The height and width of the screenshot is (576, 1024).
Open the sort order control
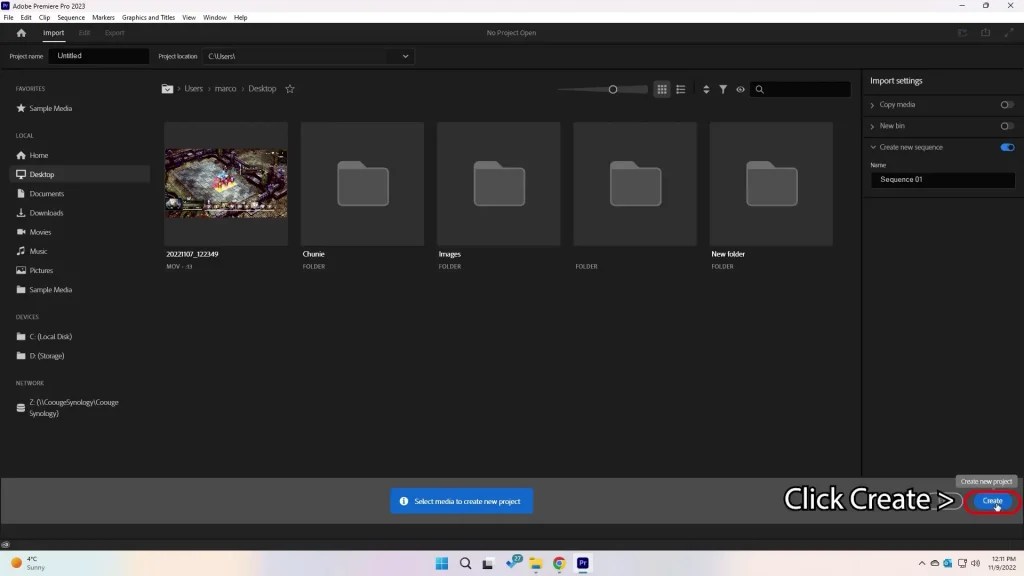[704, 89]
